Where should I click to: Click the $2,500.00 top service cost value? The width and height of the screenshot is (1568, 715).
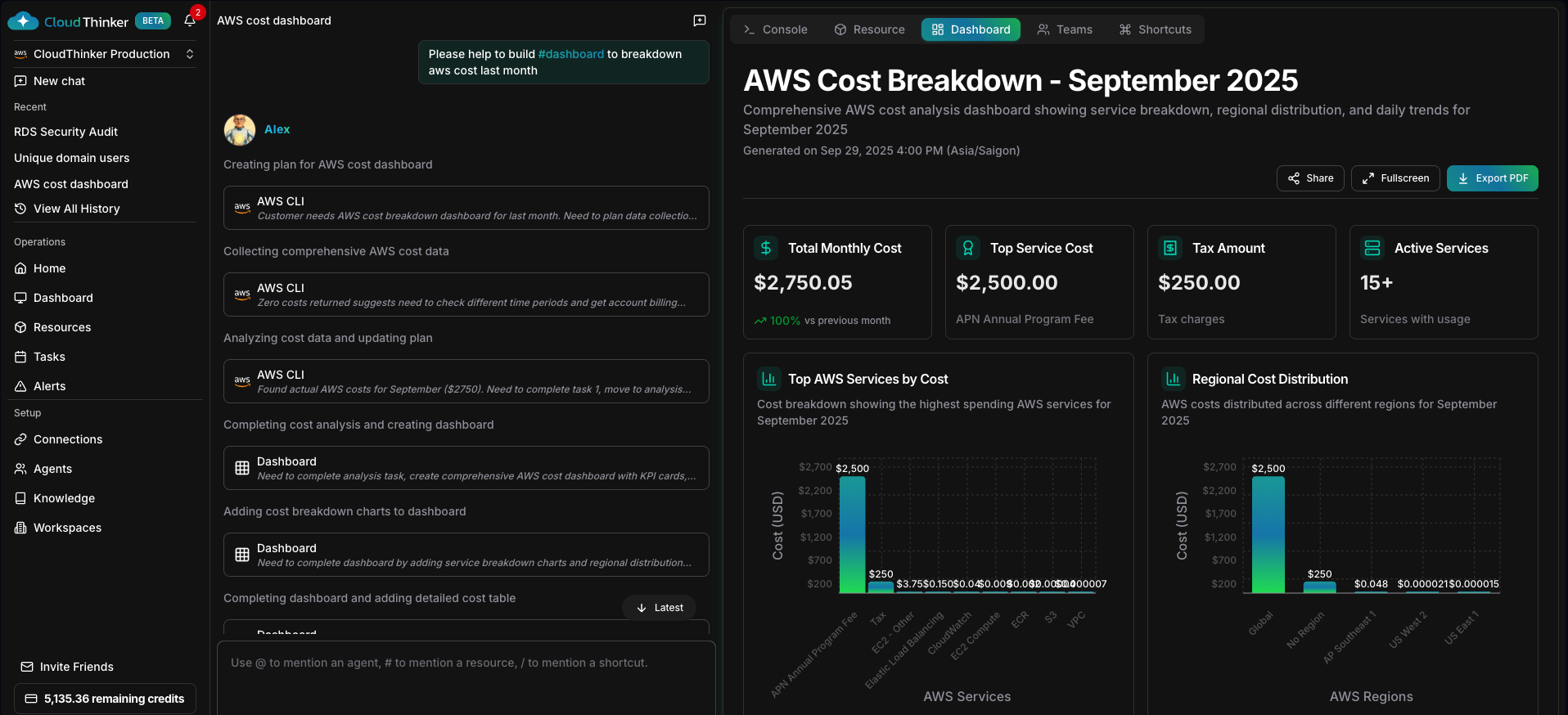pos(1007,283)
